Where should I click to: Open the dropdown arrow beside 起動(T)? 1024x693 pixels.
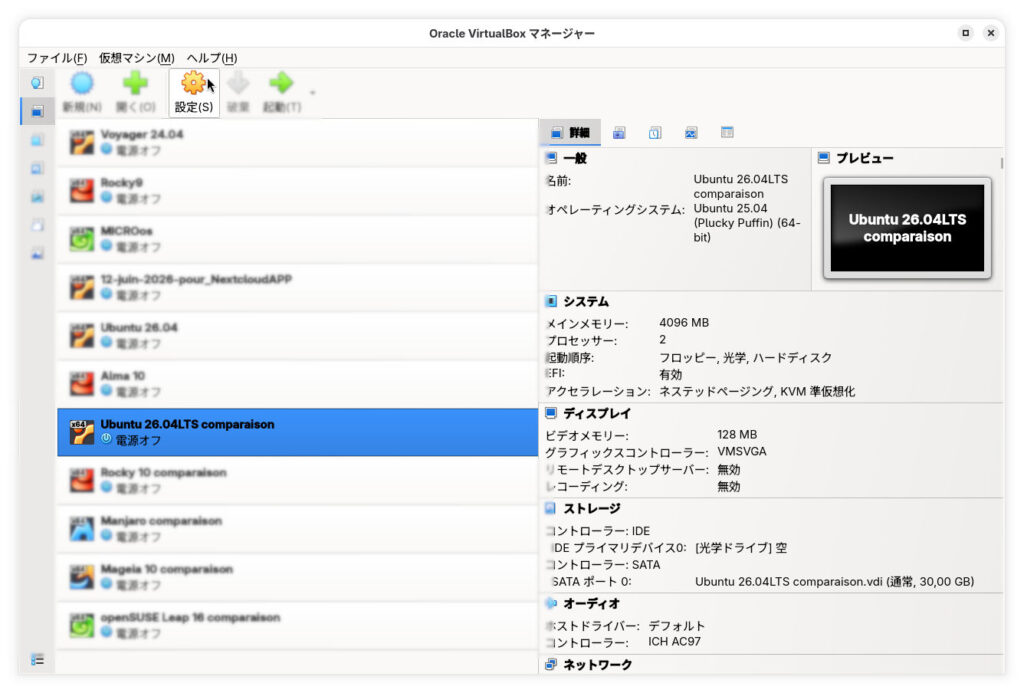(313, 93)
